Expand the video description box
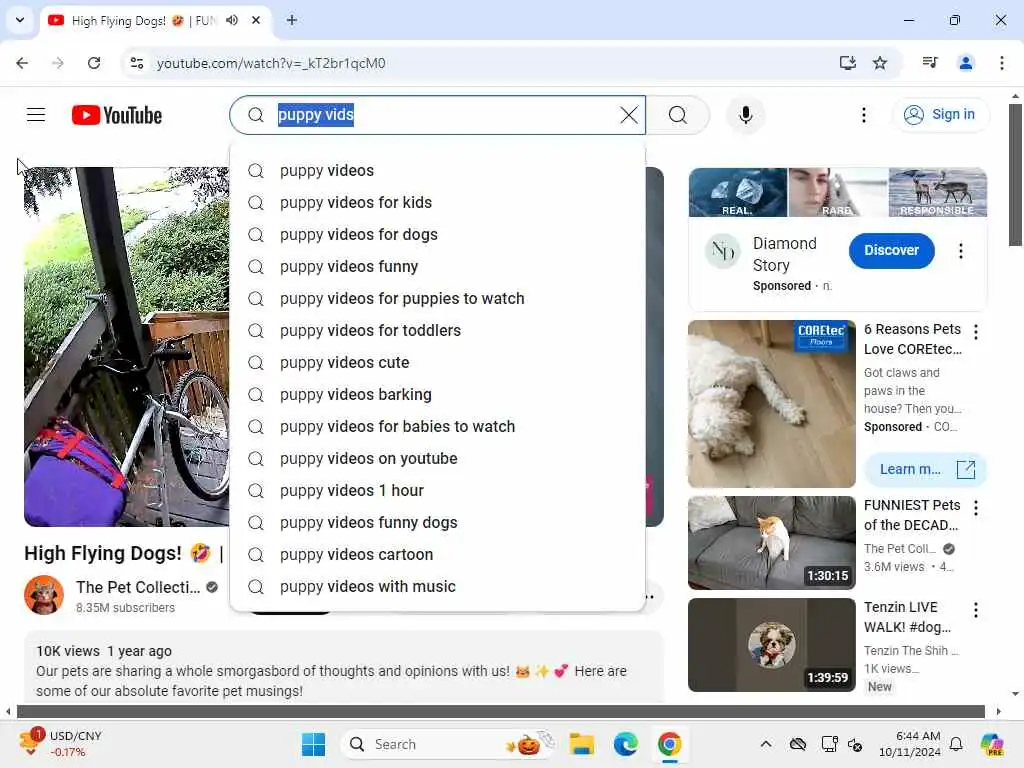Image resolution: width=1024 pixels, height=768 pixels. (344, 667)
